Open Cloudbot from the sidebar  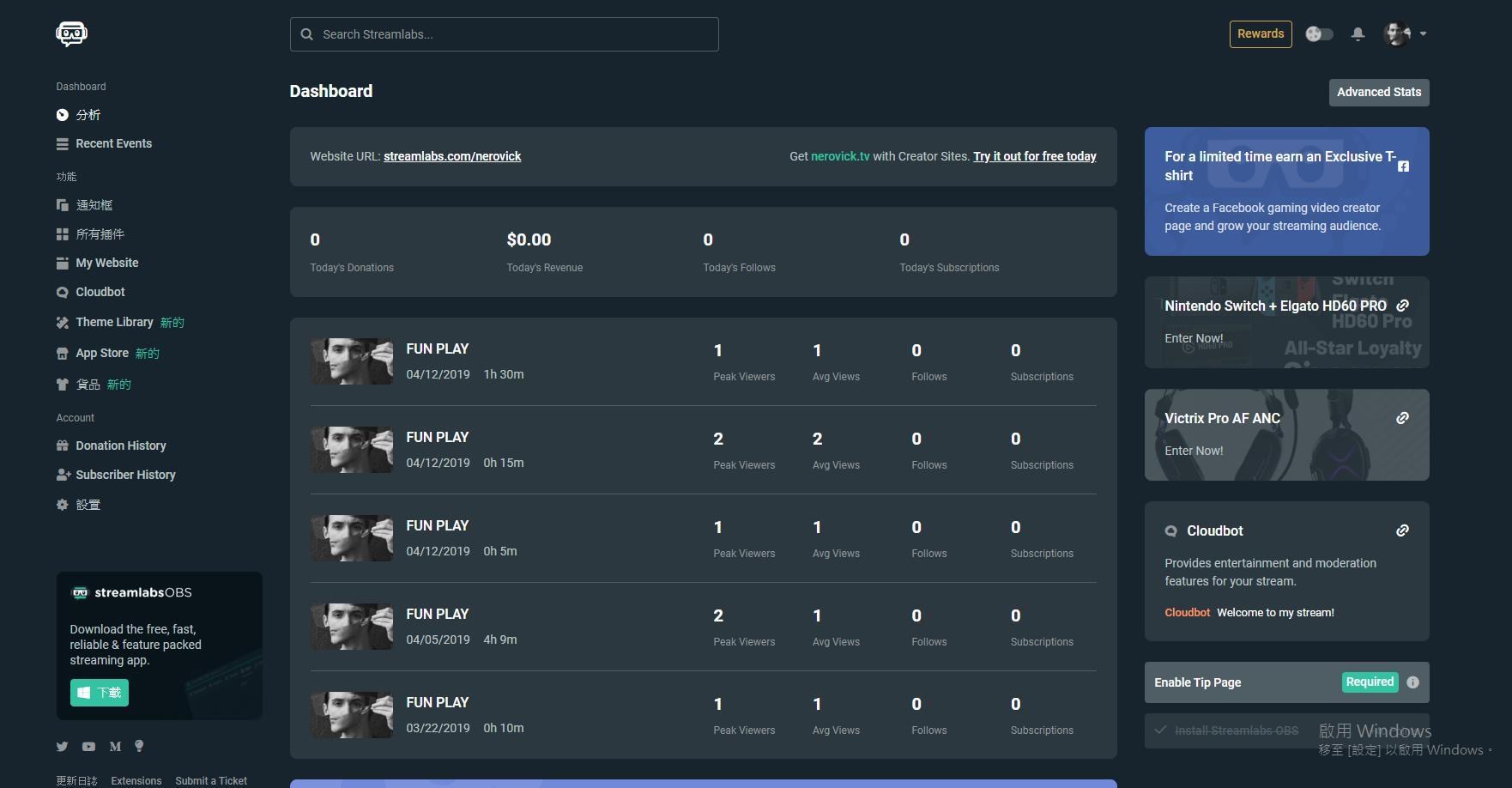pyautogui.click(x=100, y=292)
